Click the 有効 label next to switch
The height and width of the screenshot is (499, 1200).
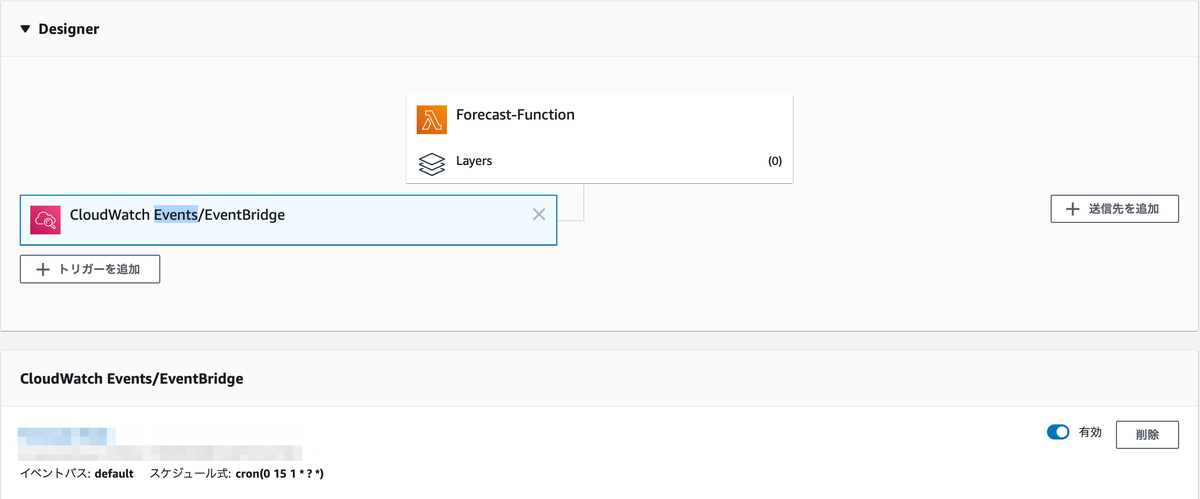pyautogui.click(x=1090, y=433)
